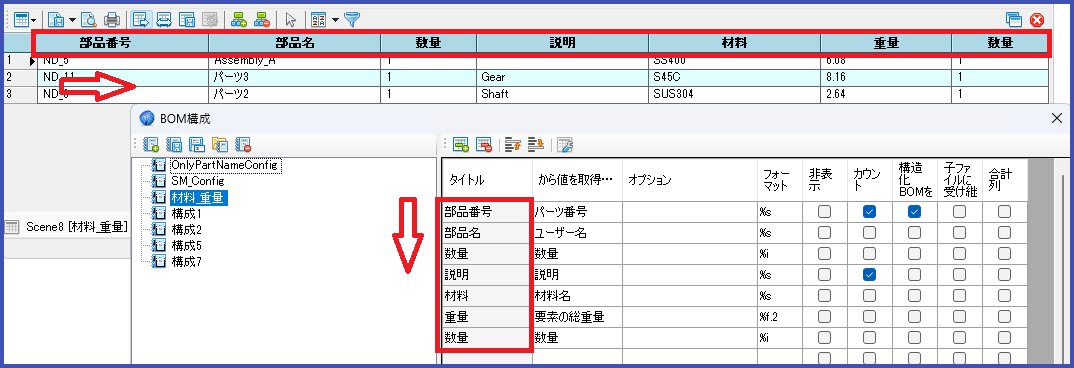Screen dimensions: 1074x368
Task: Uncheck カウント for 部品番号 row
Action: coord(869,212)
